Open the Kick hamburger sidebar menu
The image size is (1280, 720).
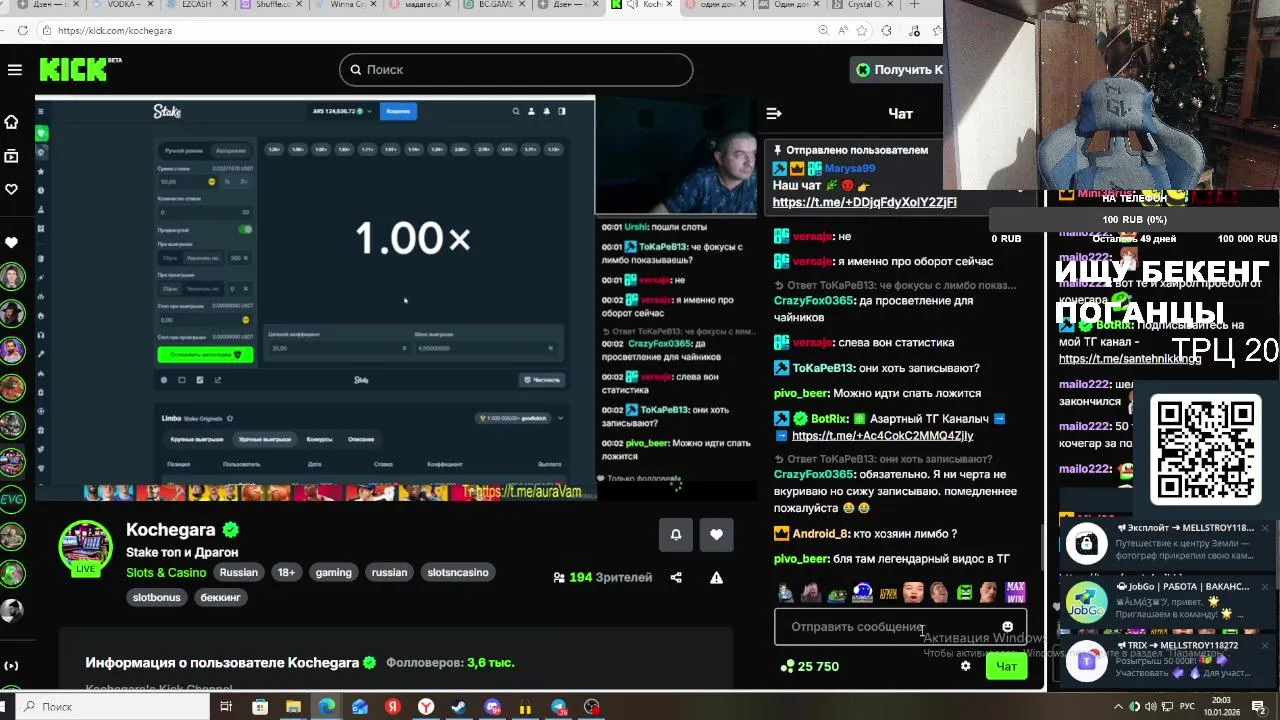[x=14, y=70]
